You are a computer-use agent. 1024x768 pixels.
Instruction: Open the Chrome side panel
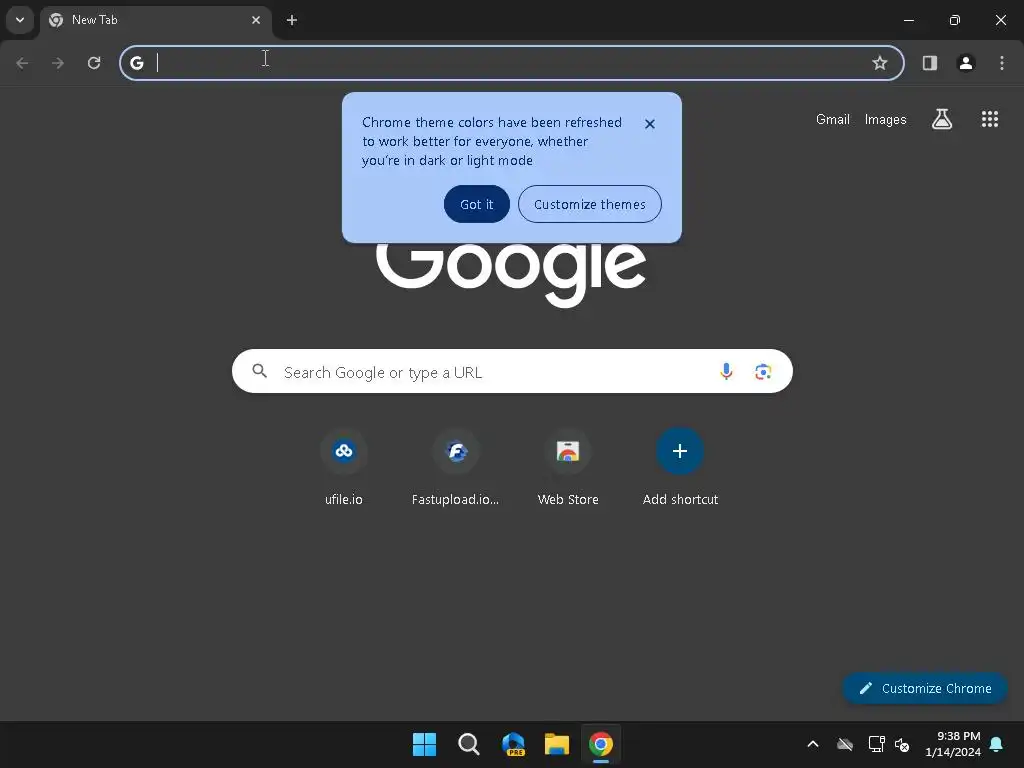point(930,63)
